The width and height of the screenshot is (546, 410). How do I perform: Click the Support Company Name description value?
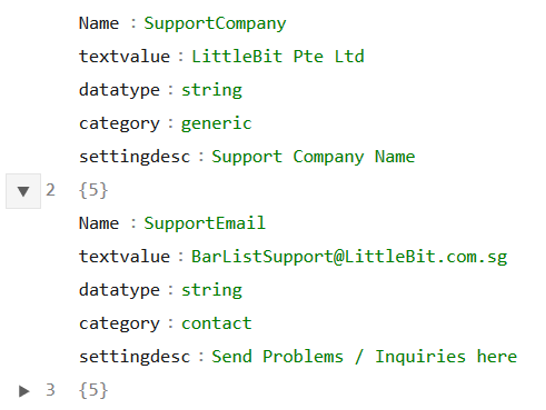[313, 157]
